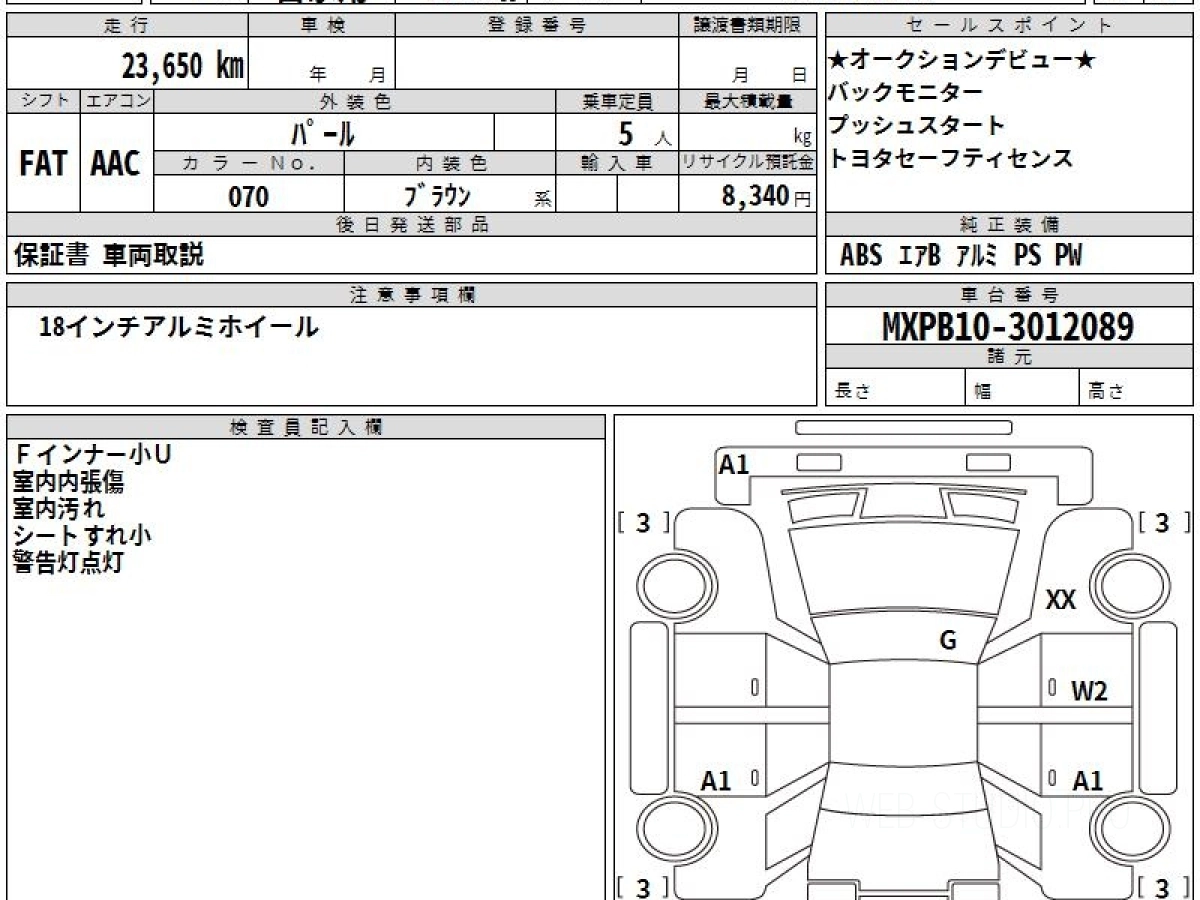Click the inspector note シートすれ小
Image resolution: width=1200 pixels, height=900 pixels.
(x=83, y=535)
